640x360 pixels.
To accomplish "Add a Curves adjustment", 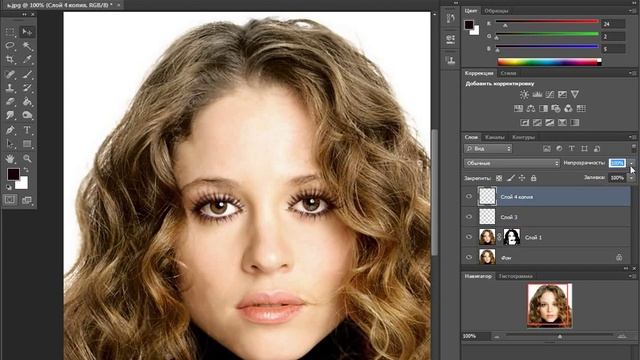I will point(550,95).
